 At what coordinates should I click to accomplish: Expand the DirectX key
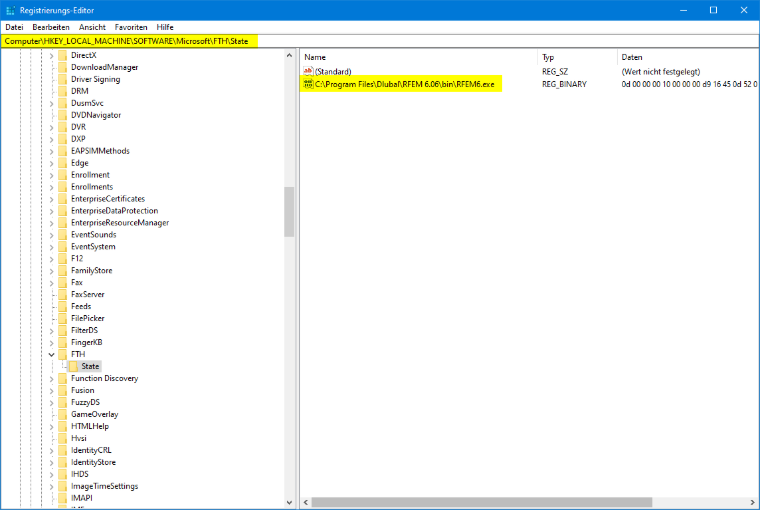(x=51, y=55)
